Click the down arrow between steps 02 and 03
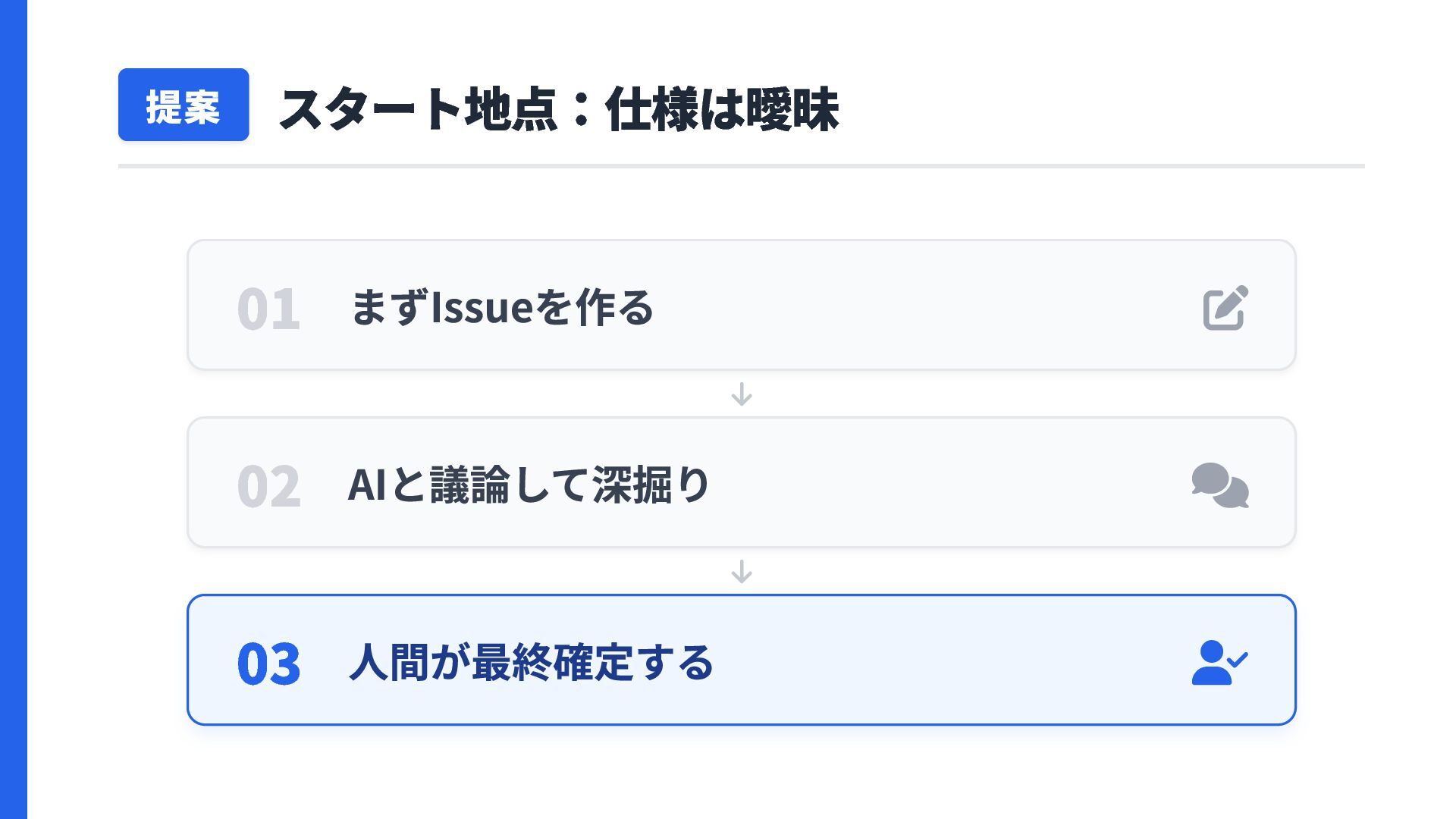The image size is (1456, 819). tap(742, 571)
